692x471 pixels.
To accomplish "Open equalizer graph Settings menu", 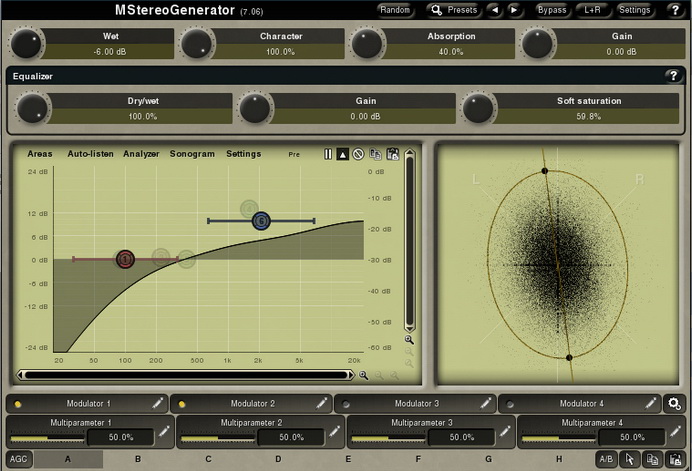I will tap(244, 154).
